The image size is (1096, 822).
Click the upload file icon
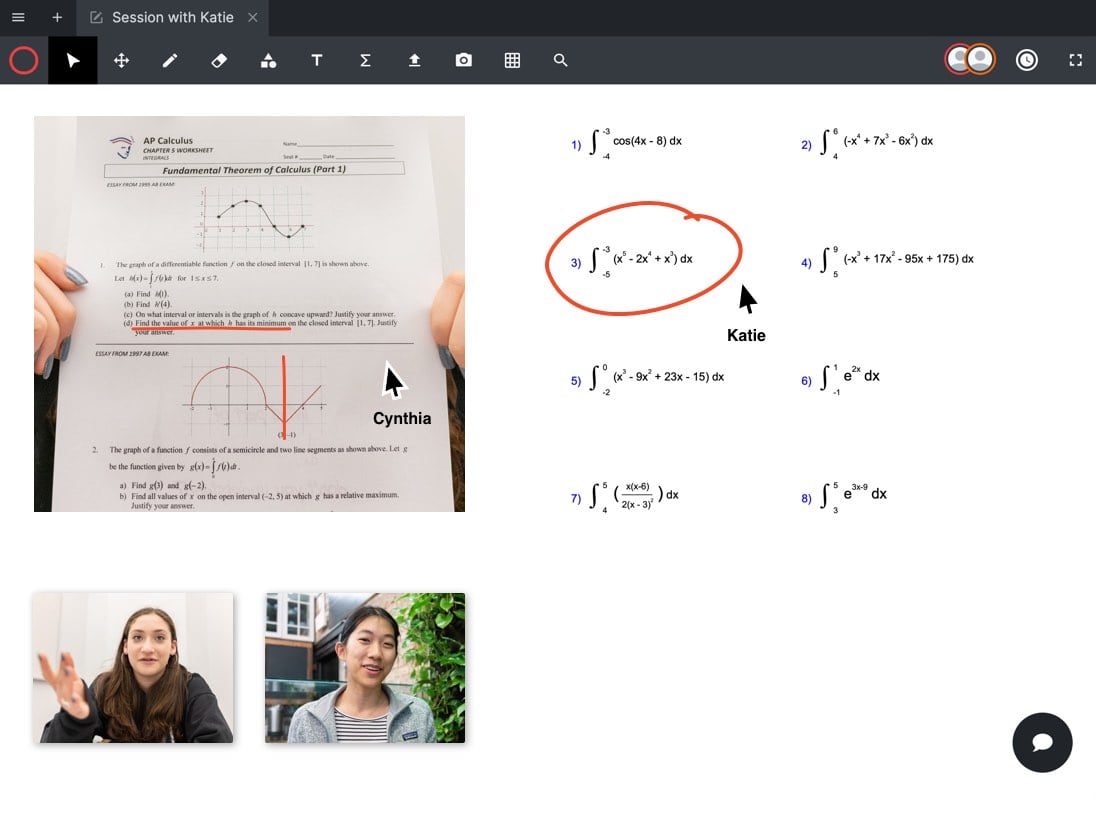(x=414, y=61)
